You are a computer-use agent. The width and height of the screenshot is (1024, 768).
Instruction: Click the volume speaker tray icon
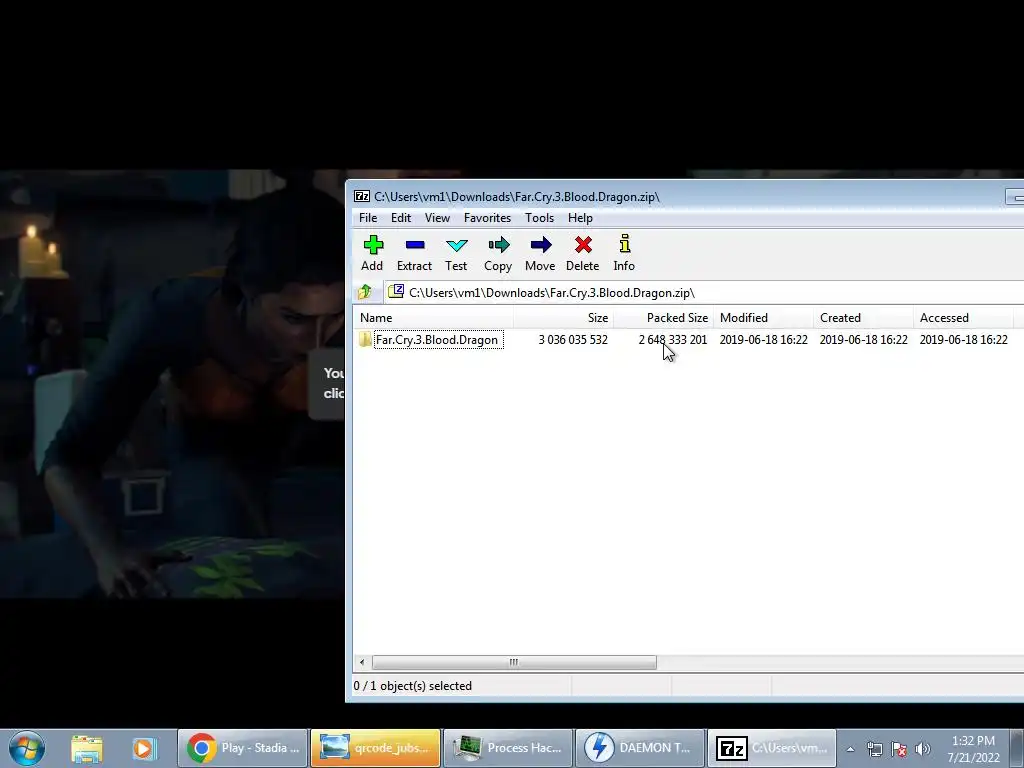pyautogui.click(x=923, y=749)
